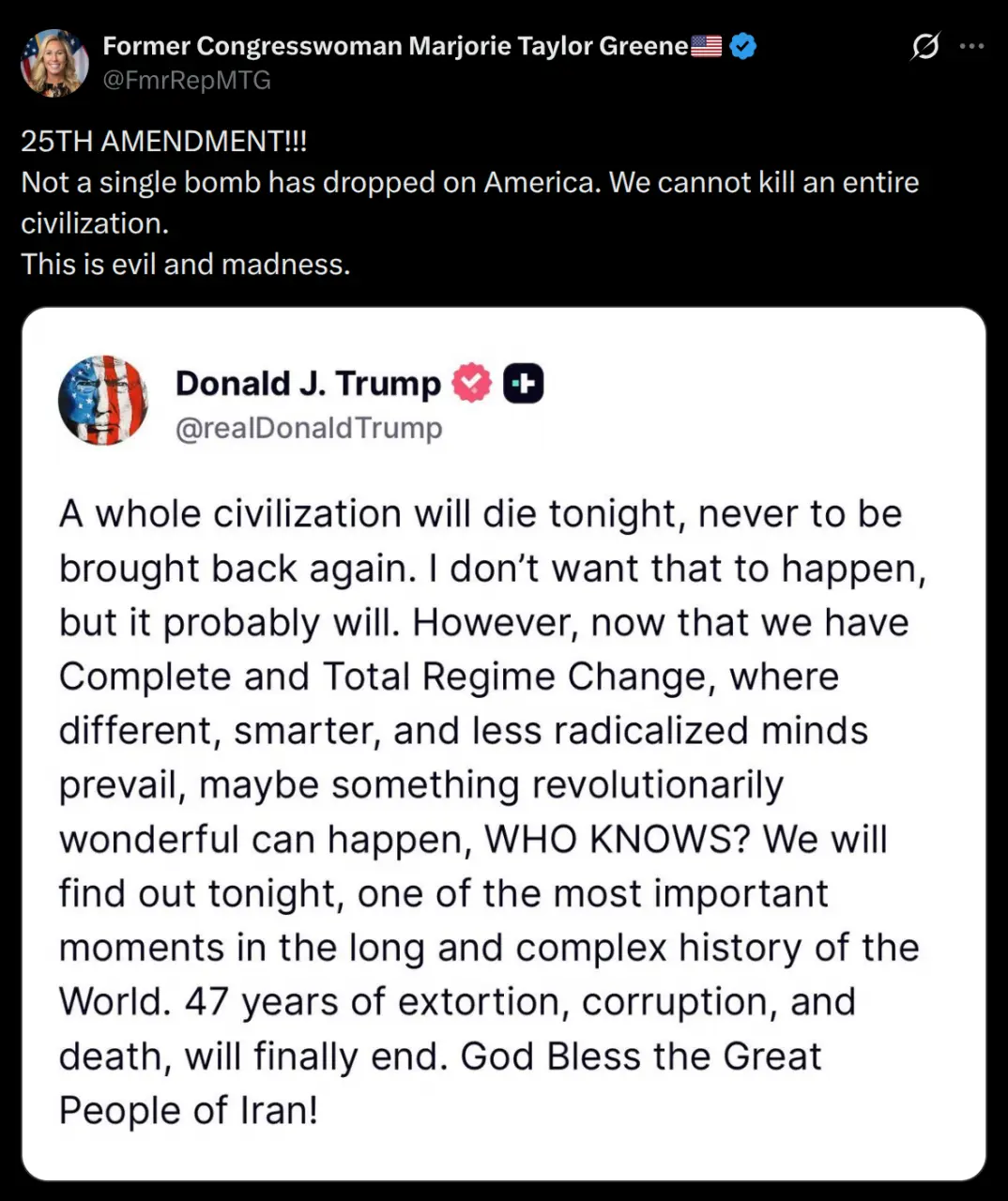Image resolution: width=1008 pixels, height=1201 pixels.
Task: Open Marjorie Taylor Greene's profile picture
Action: (x=54, y=63)
